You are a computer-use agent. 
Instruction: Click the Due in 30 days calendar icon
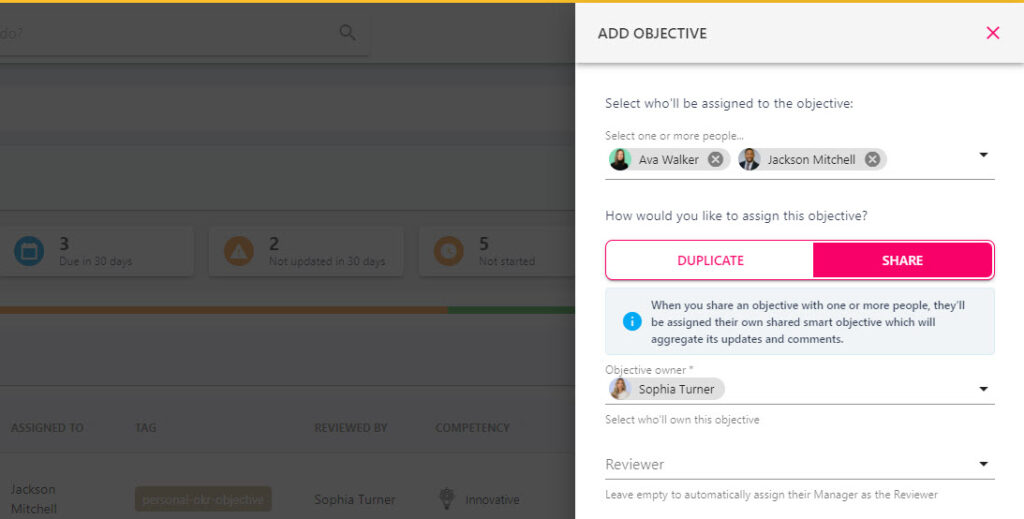29,251
